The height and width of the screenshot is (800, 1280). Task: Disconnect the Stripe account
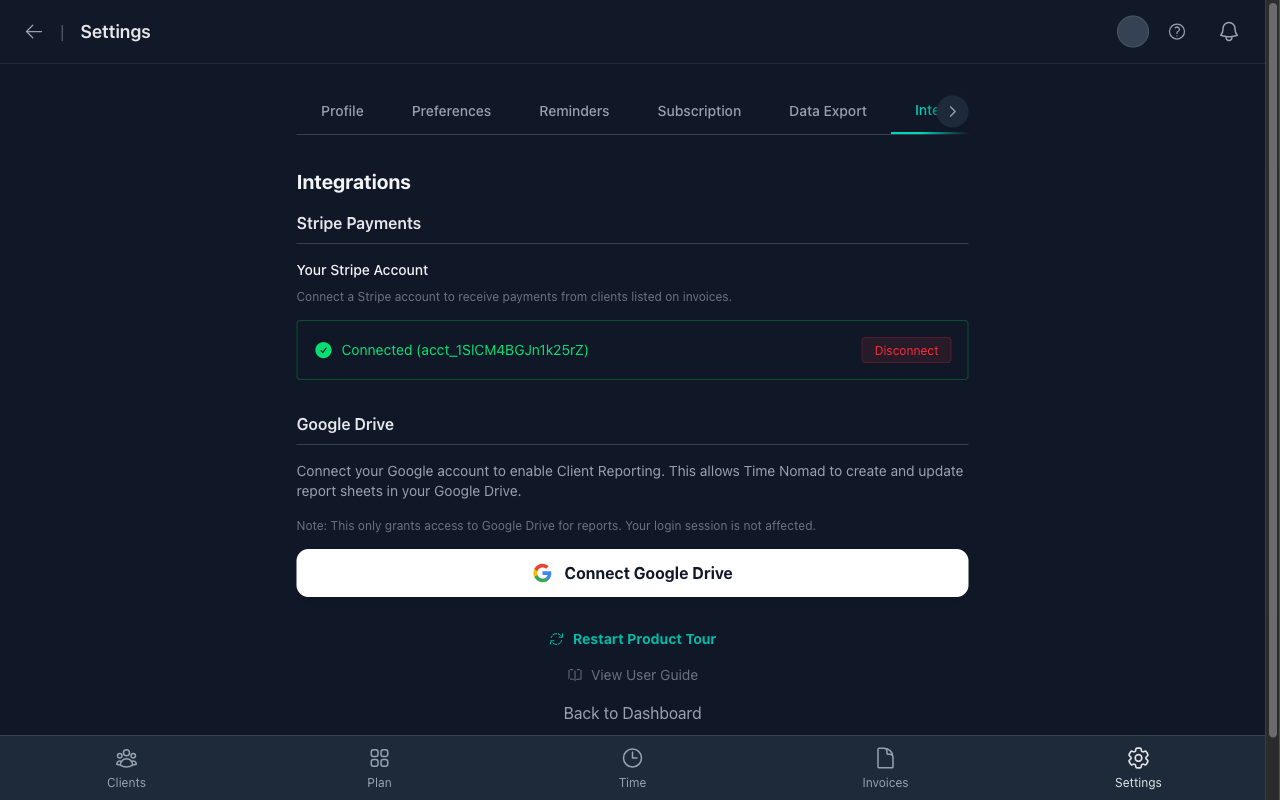coord(906,350)
